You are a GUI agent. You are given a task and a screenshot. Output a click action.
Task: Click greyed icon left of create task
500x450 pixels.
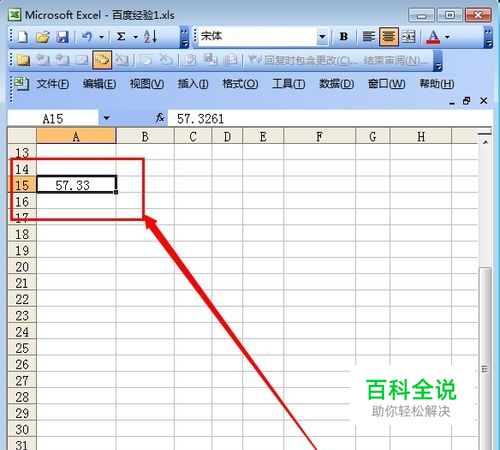(166, 60)
